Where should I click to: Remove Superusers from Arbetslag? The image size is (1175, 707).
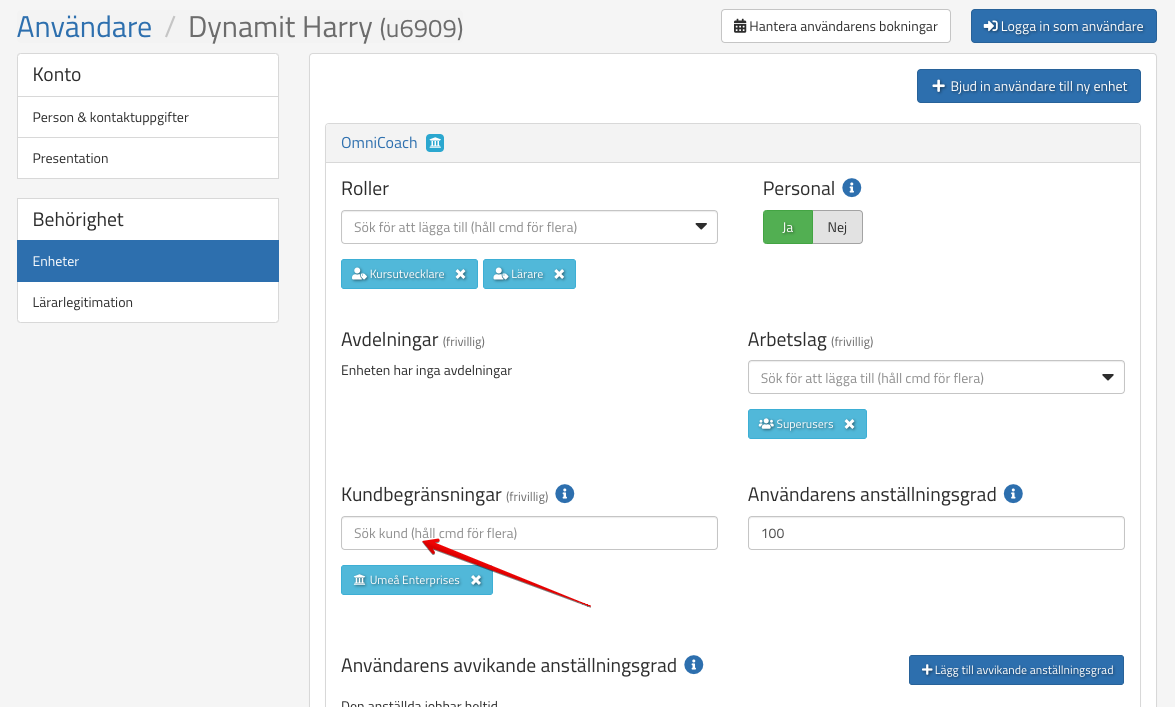[849, 424]
